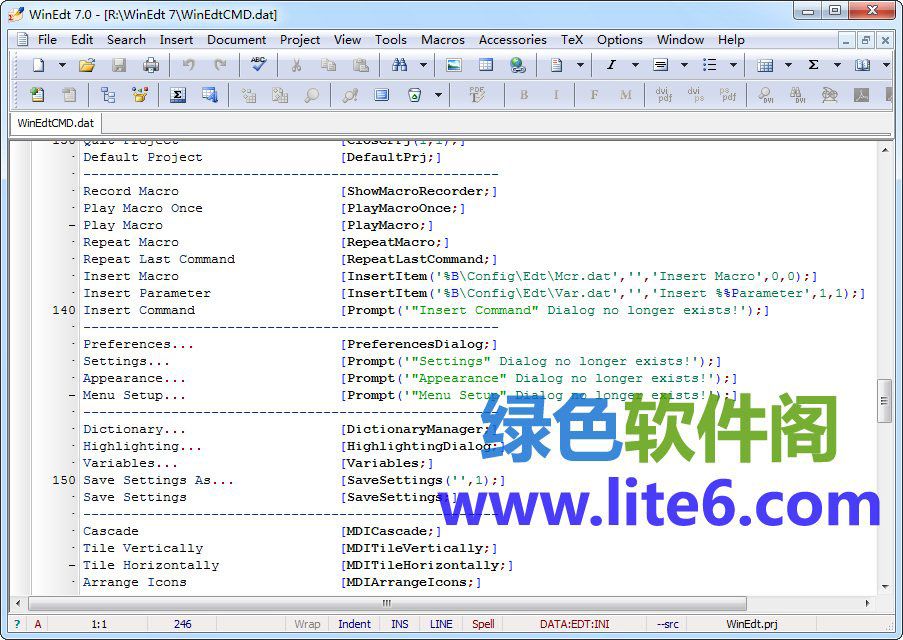Cut selection with the scissors icon

[x=296, y=65]
